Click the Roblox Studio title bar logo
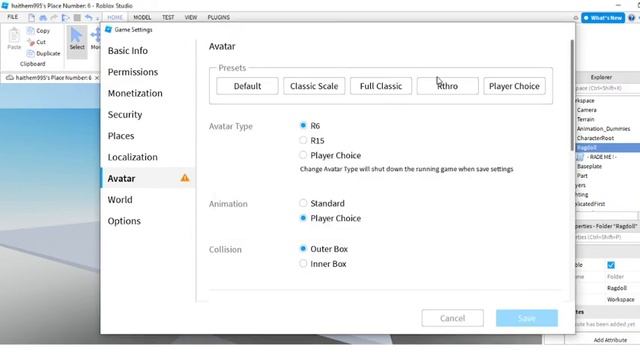 (x=5, y=5)
